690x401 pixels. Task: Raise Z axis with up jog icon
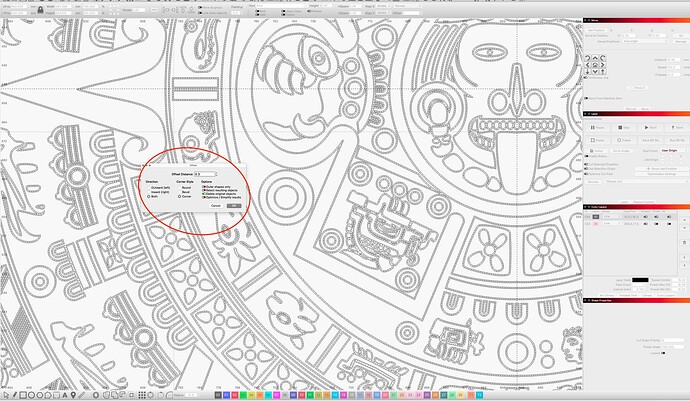(x=602, y=71)
